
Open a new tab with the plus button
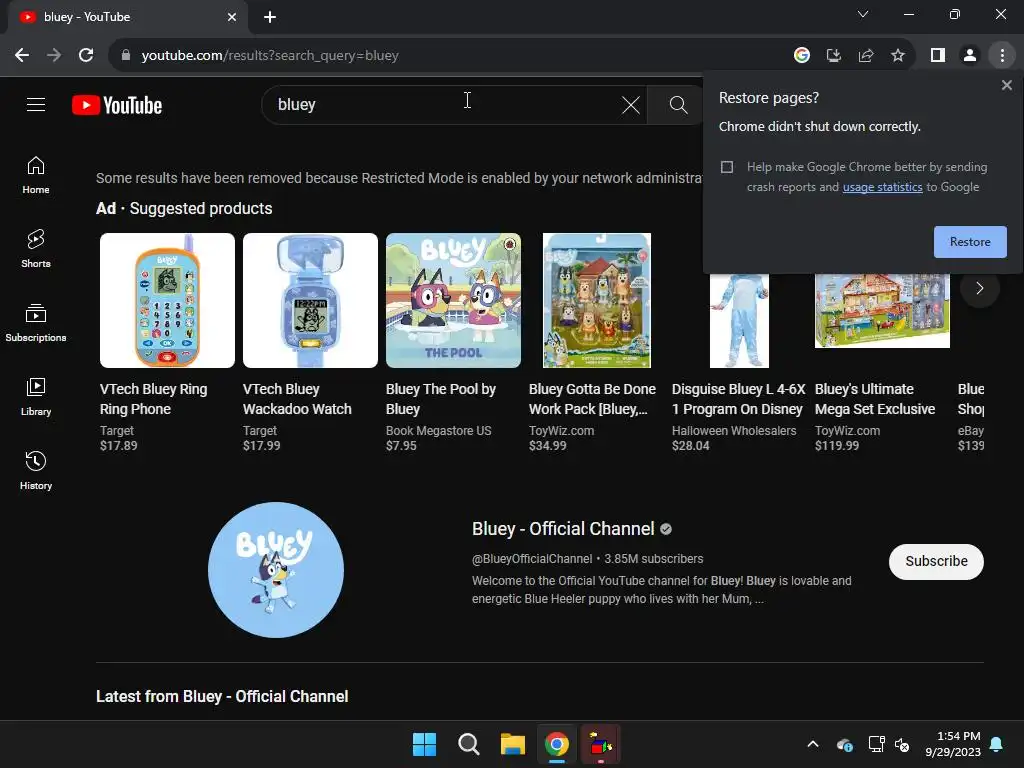tap(270, 17)
